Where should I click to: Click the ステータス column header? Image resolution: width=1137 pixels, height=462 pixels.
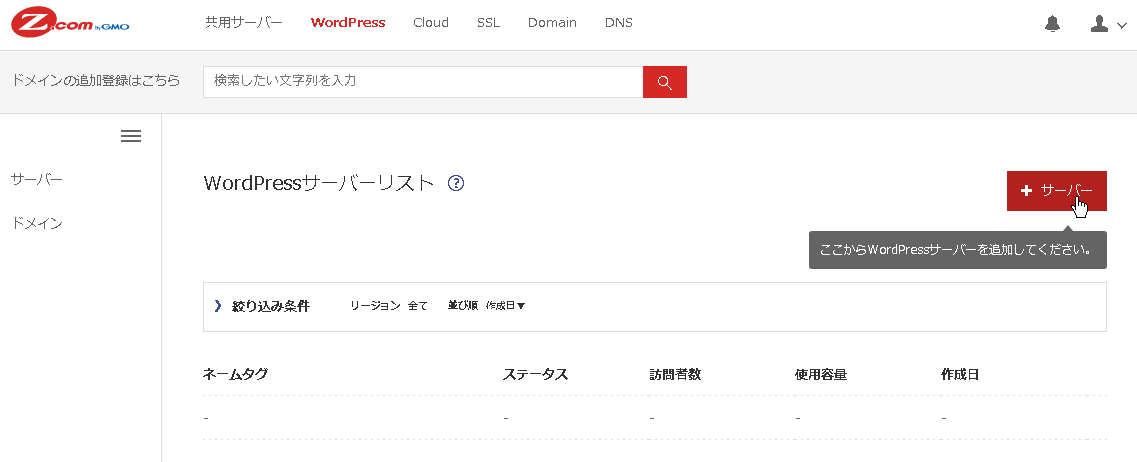(x=535, y=375)
